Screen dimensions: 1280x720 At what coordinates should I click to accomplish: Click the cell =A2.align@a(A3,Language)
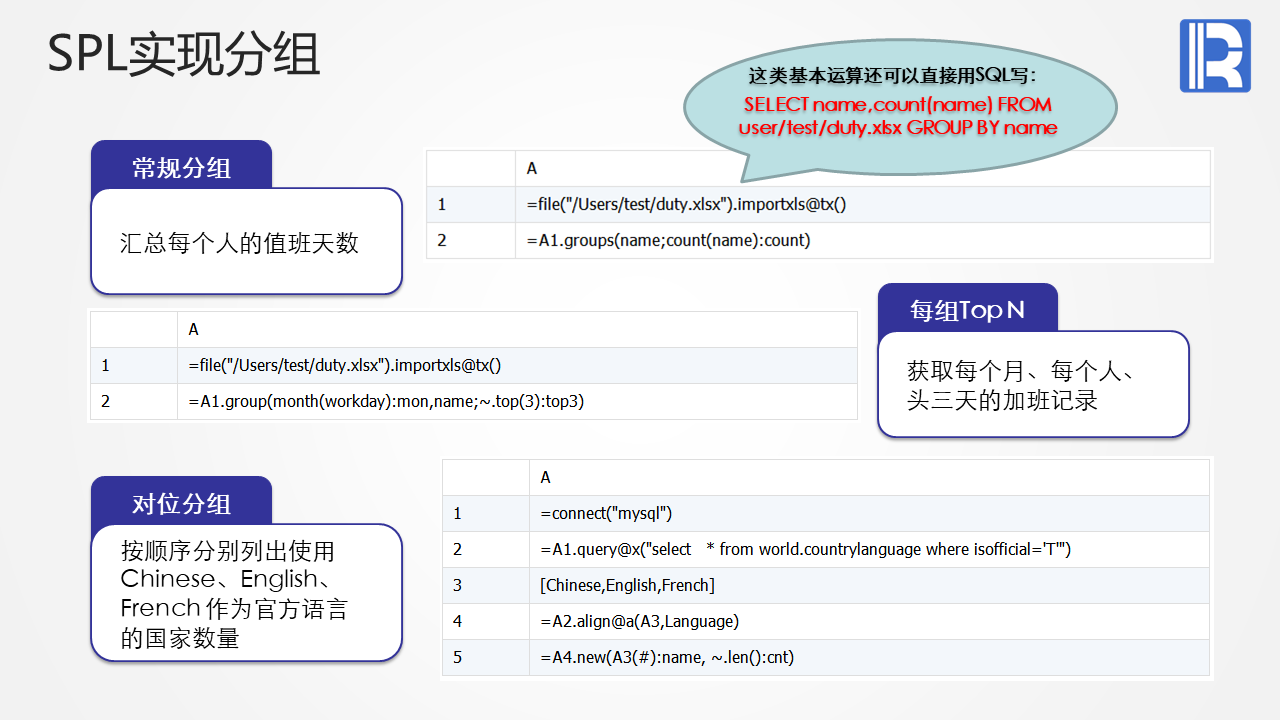869,621
